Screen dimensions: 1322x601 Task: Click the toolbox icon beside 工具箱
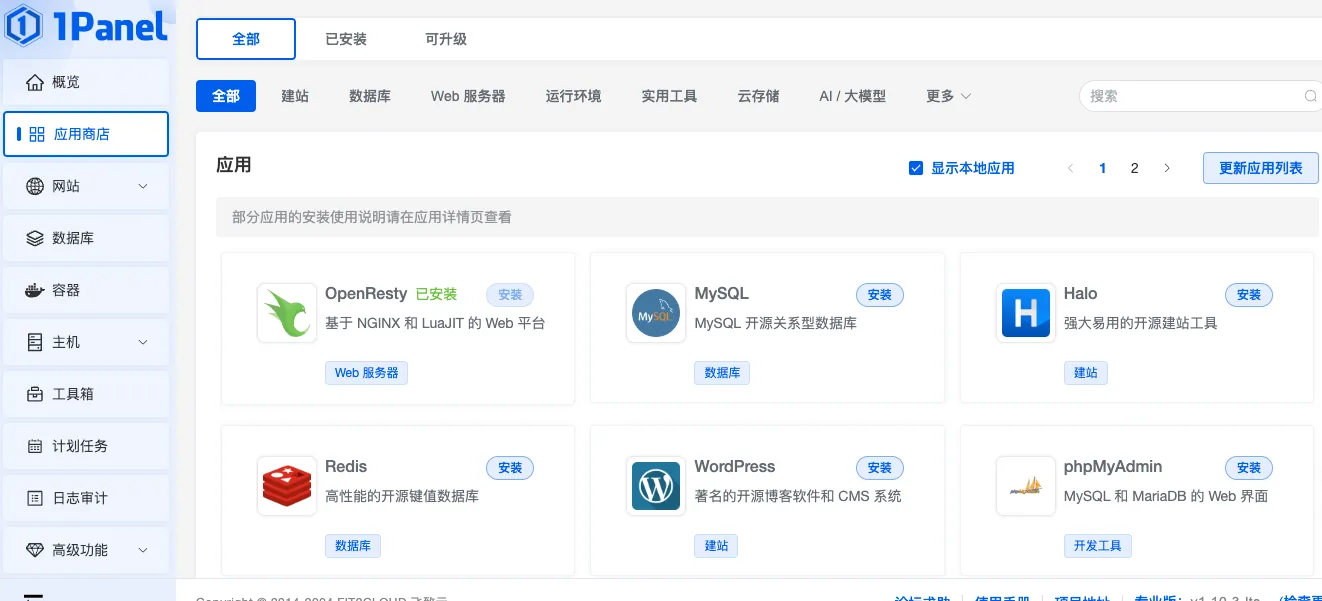click(35, 394)
